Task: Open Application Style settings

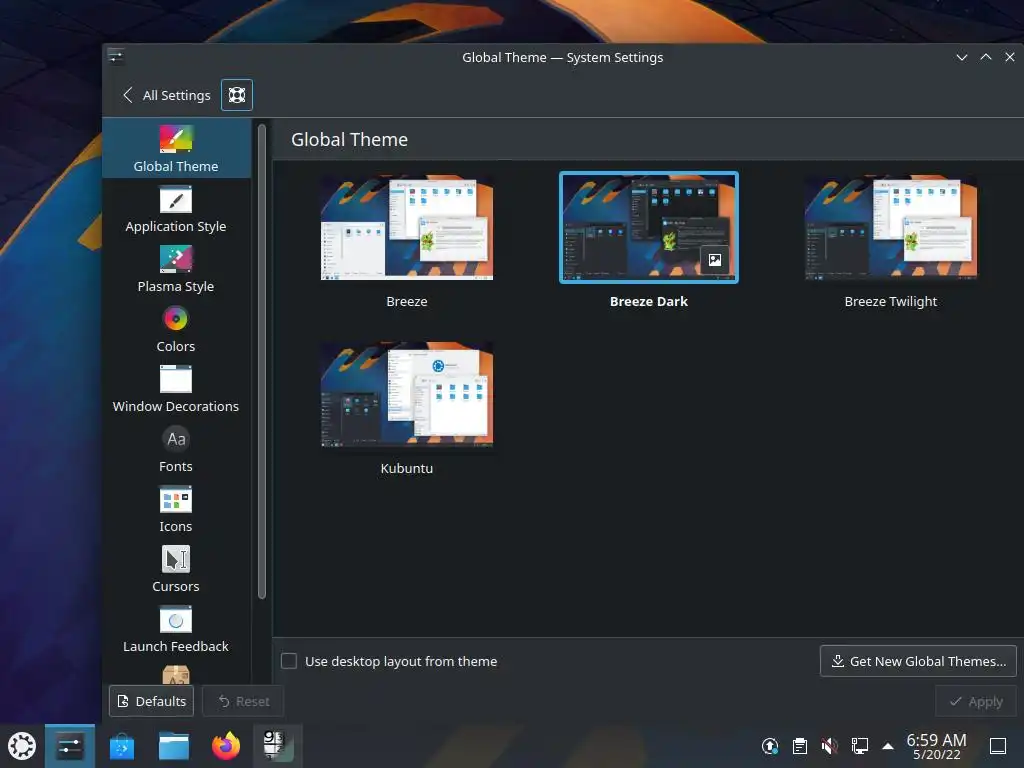Action: tap(176, 209)
